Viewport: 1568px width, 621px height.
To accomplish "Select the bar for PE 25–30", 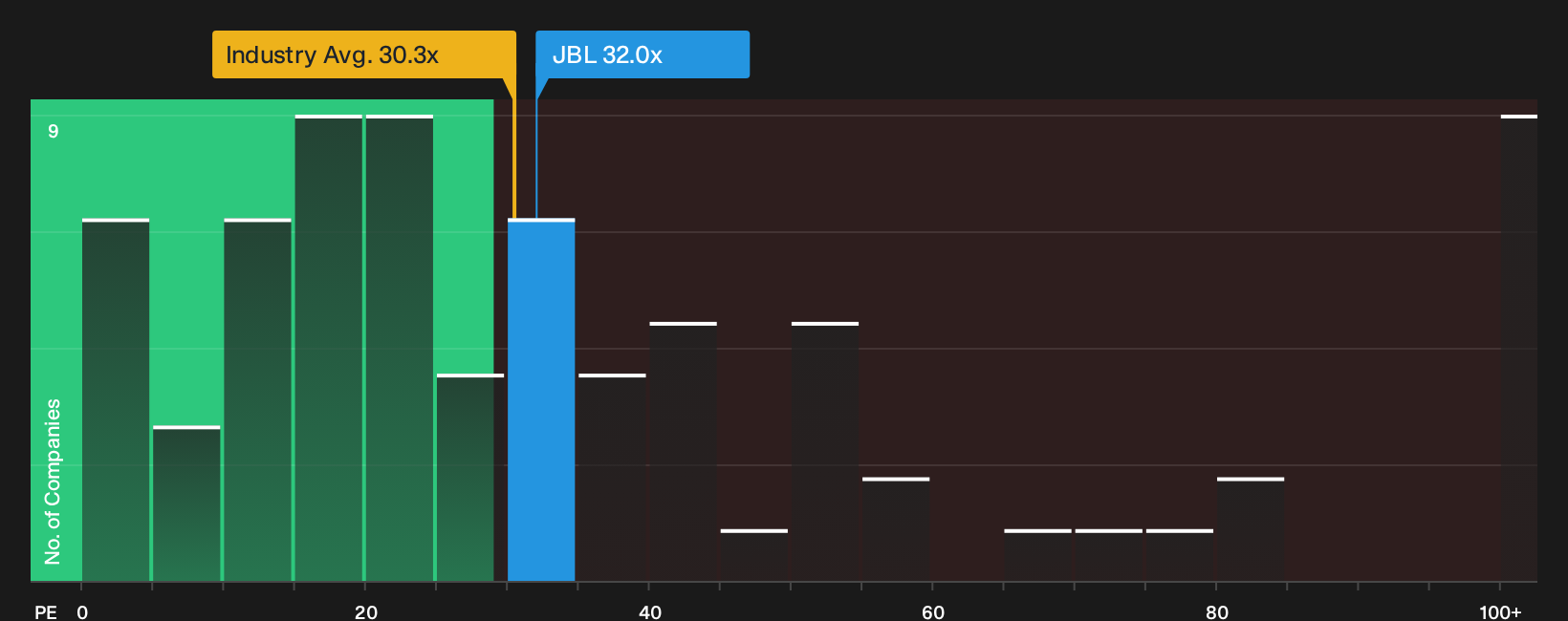I will (470, 479).
